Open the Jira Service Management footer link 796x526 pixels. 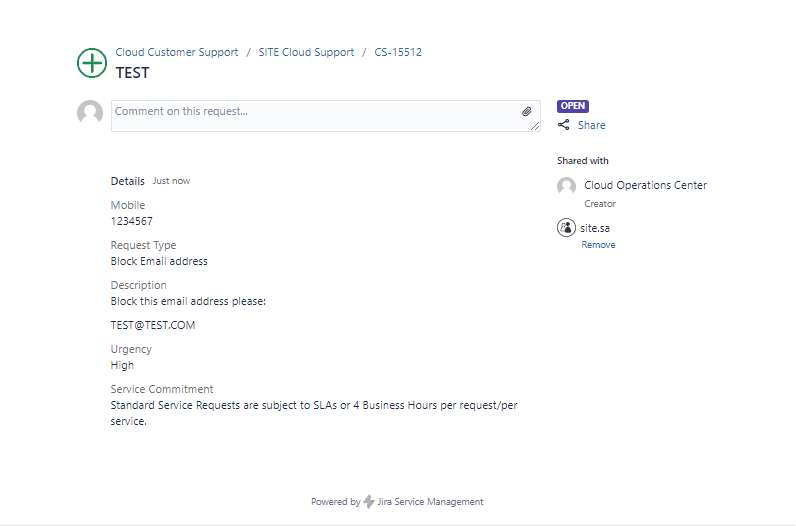point(430,502)
